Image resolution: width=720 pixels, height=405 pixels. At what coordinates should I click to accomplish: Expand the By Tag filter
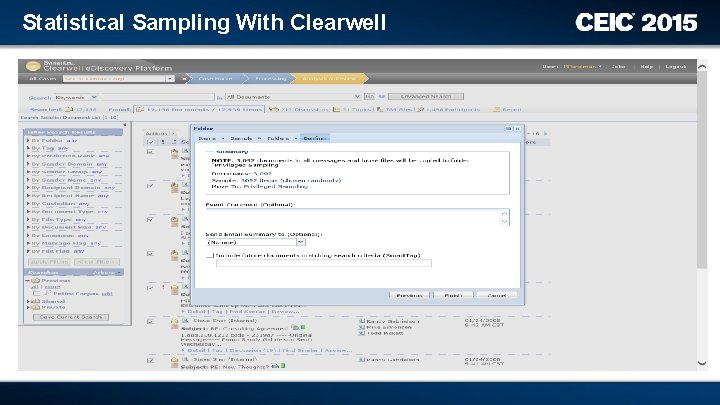tap(28, 148)
